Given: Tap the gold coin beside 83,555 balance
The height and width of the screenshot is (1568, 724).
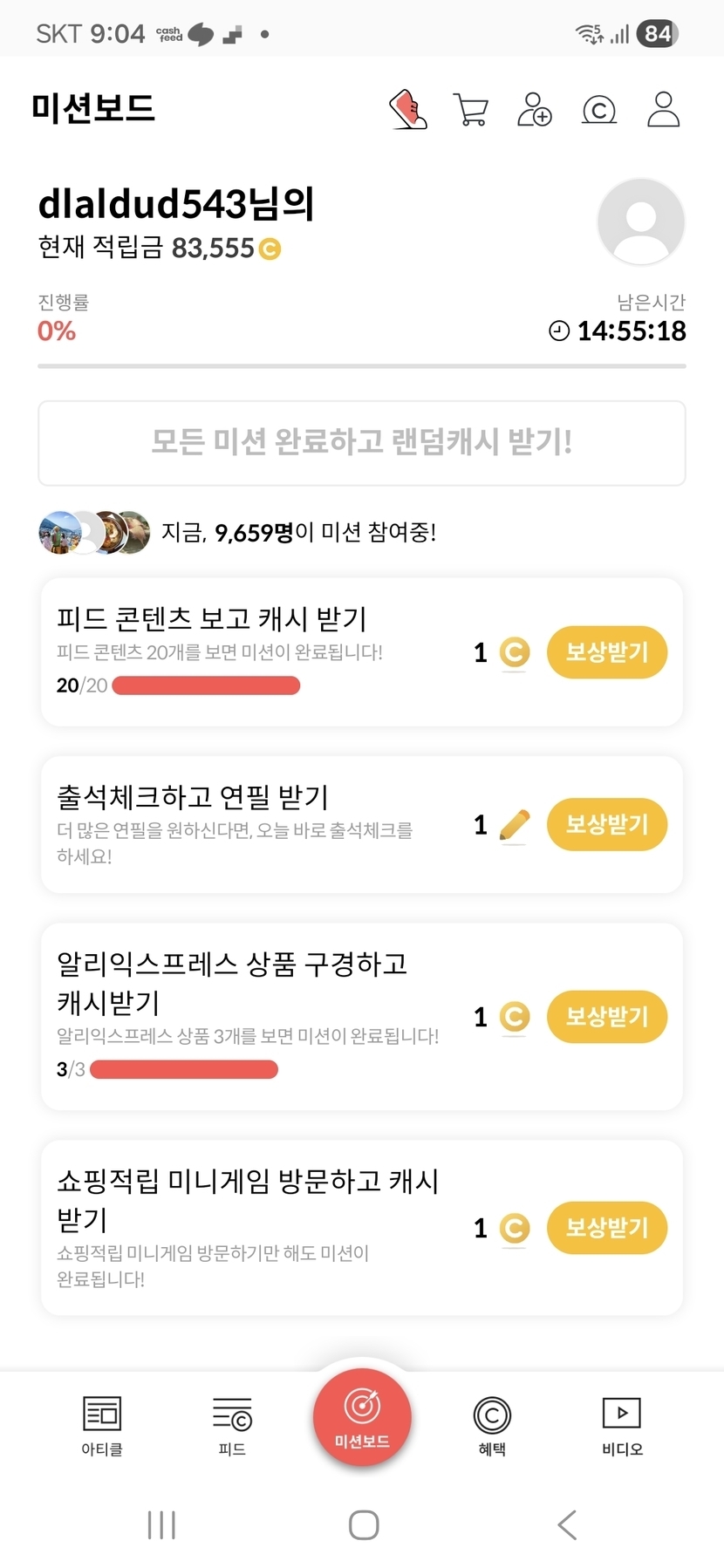Looking at the screenshot, I should click(x=270, y=249).
